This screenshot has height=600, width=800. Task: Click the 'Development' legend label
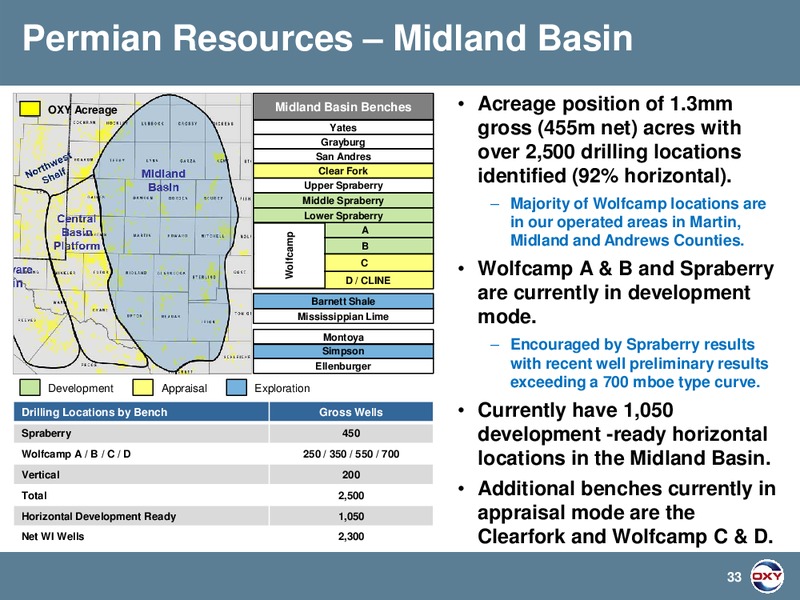pos(81,388)
